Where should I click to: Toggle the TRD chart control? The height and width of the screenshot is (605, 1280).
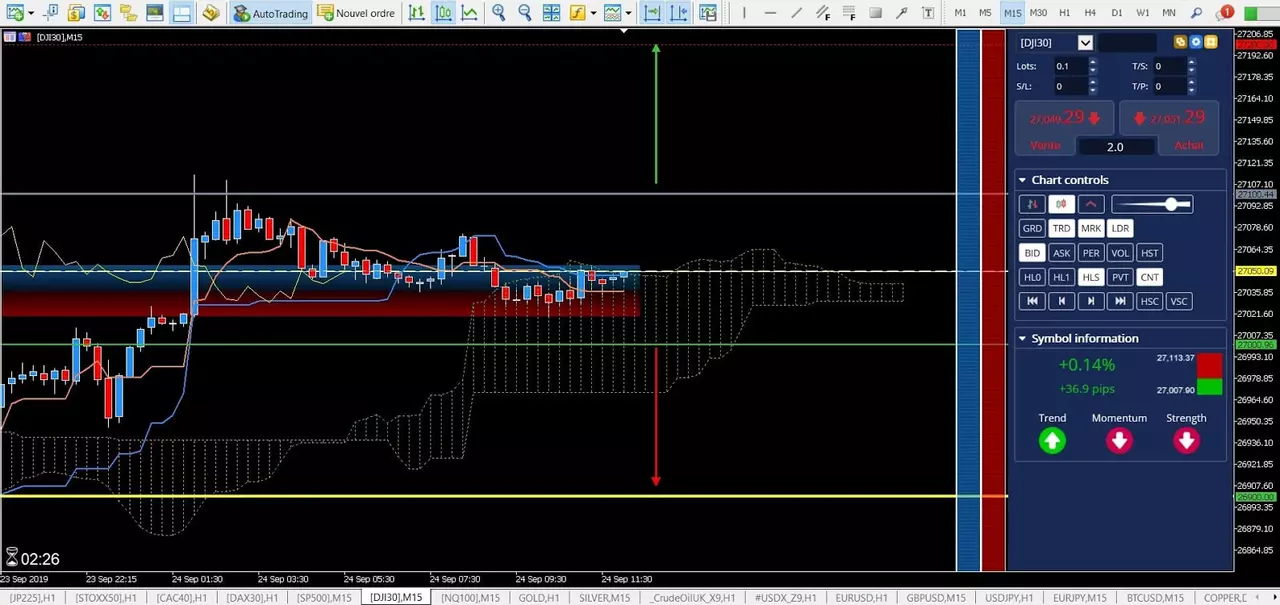(1061, 228)
